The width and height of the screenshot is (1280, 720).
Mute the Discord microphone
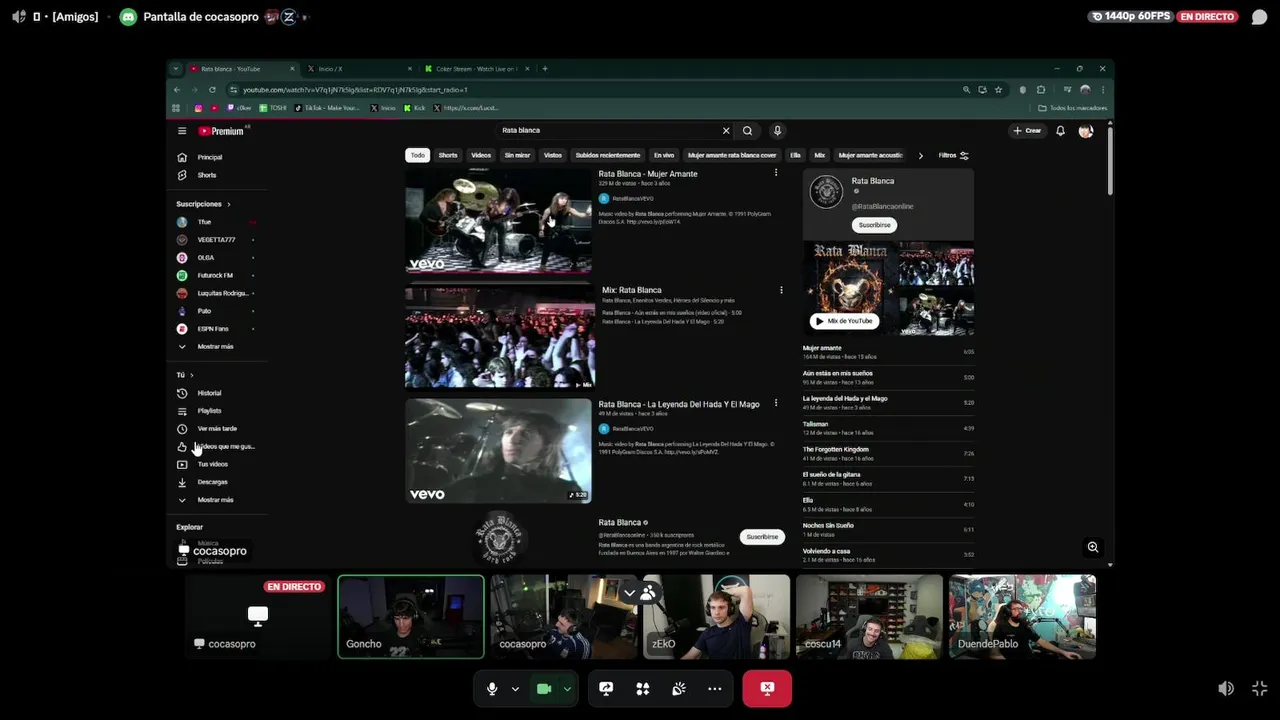(x=491, y=689)
